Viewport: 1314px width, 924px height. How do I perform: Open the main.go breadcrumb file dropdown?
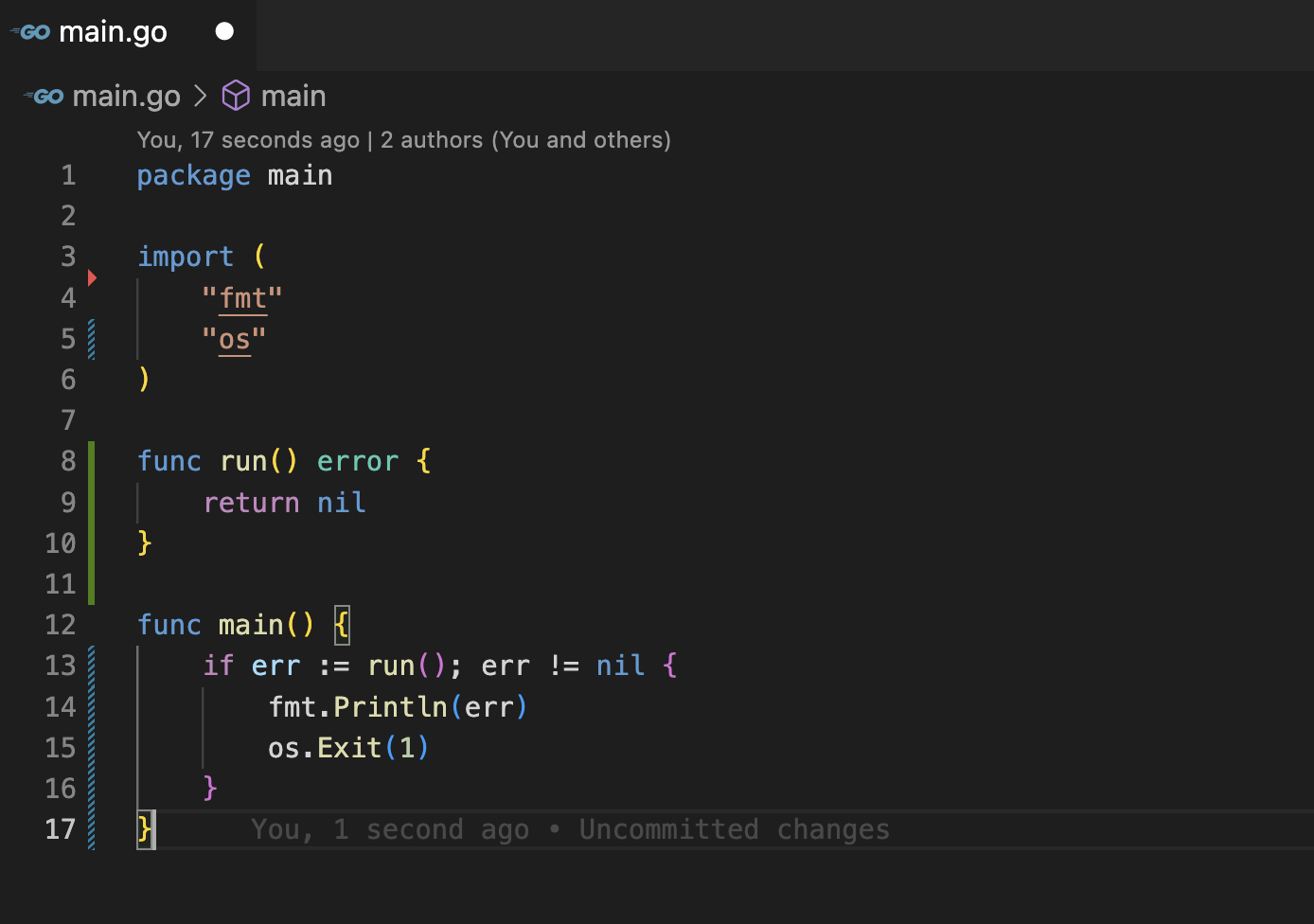click(126, 97)
